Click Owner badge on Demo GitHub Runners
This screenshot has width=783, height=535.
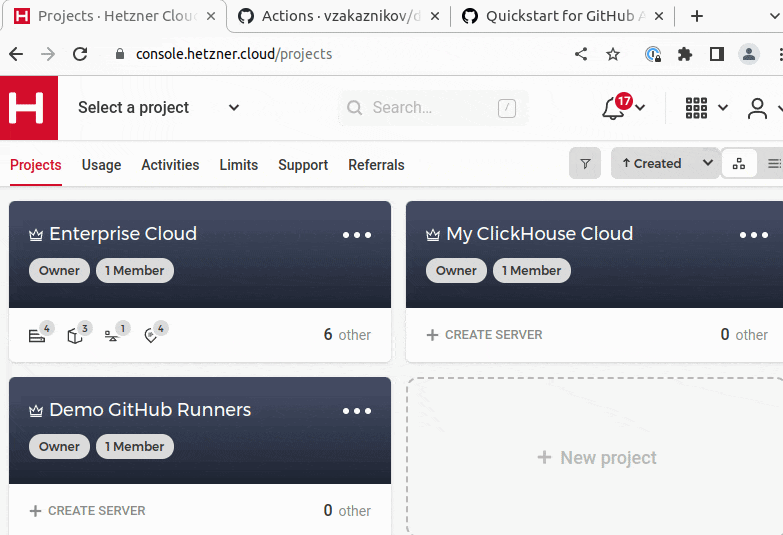59,447
